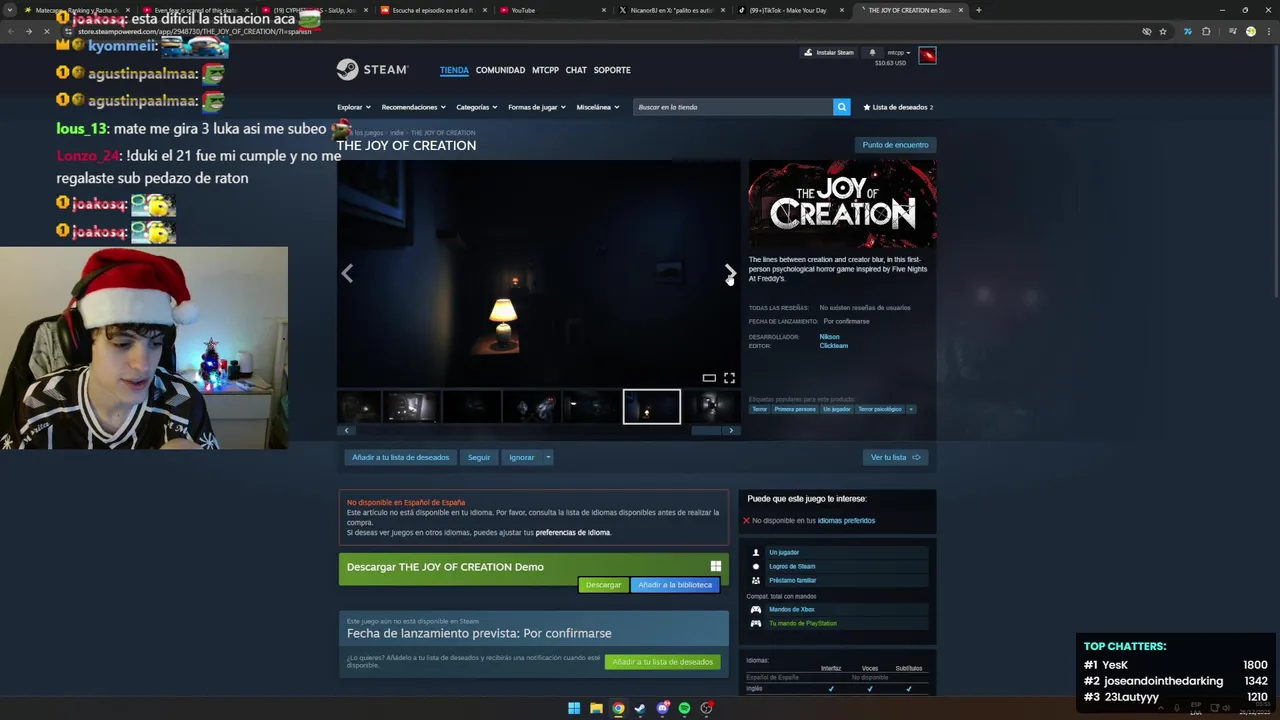The width and height of the screenshot is (1280, 720).
Task: Expand the Miscelánea dropdown
Action: coord(598,107)
